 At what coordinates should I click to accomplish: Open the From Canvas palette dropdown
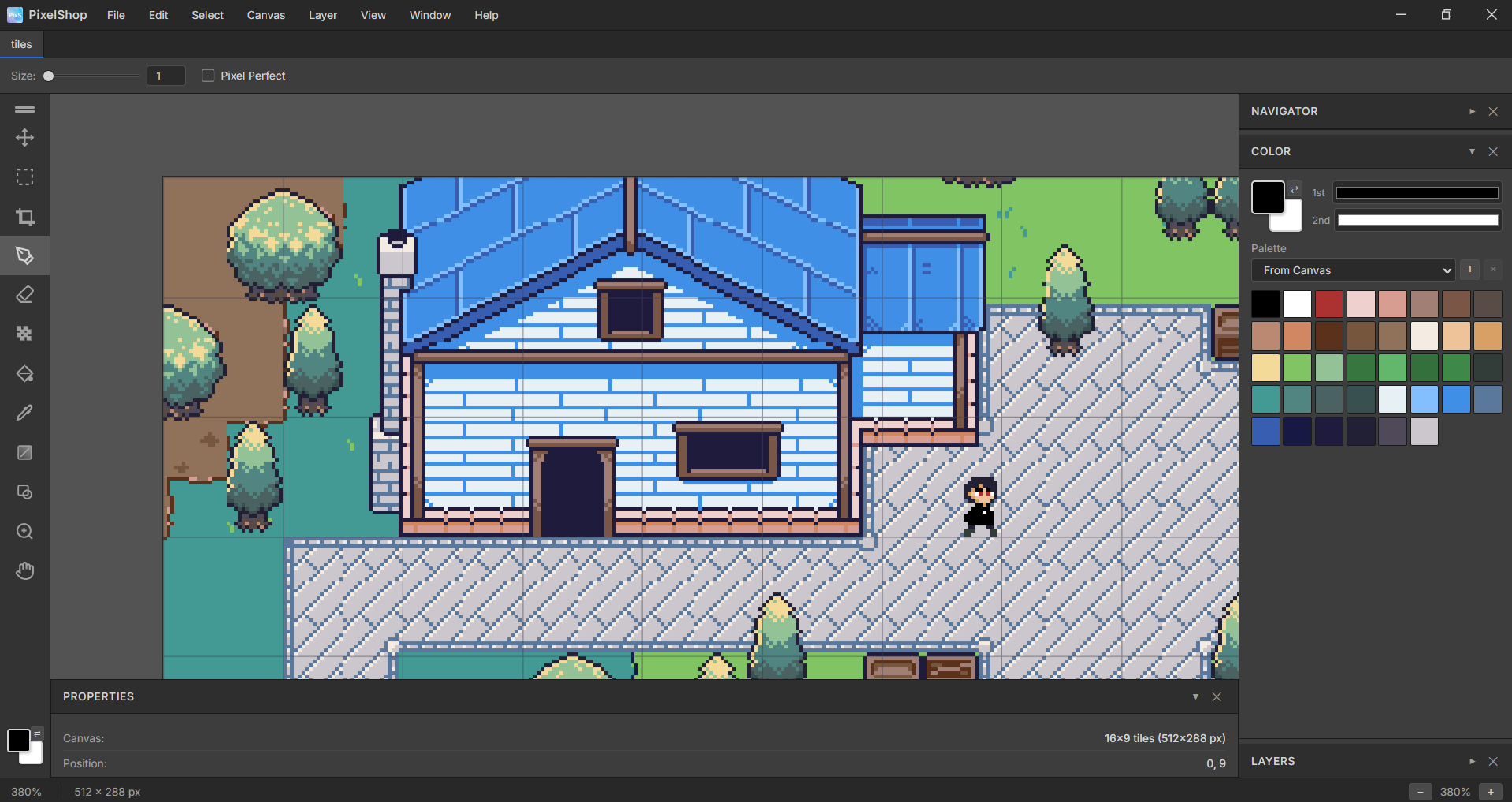(x=1352, y=270)
